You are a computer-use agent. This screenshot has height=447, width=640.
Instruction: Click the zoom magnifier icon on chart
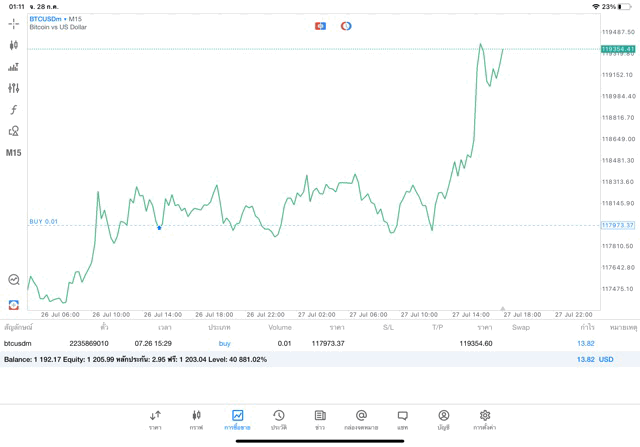(14, 281)
